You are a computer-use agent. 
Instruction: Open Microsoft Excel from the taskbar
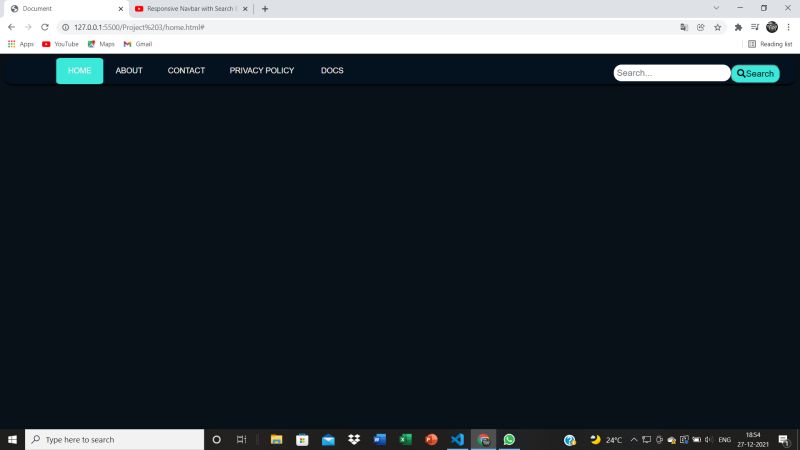click(406, 439)
